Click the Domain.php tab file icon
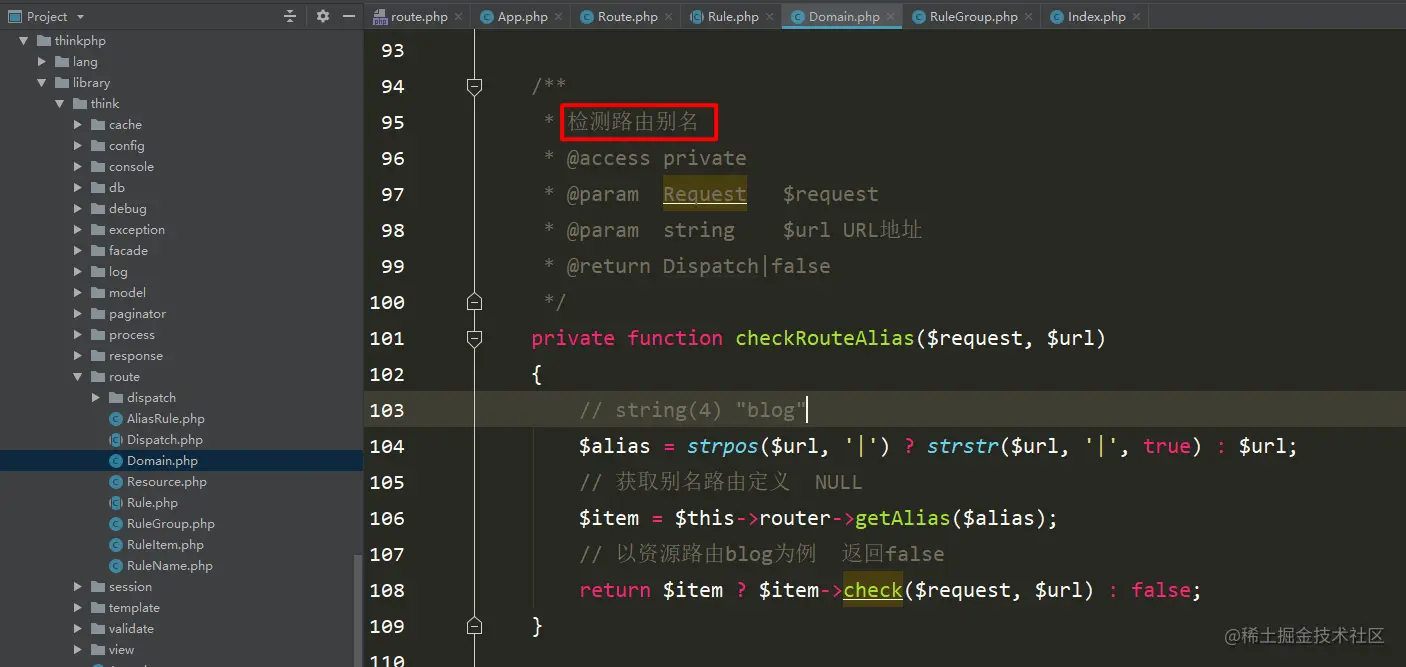The width and height of the screenshot is (1406, 667). (x=797, y=17)
